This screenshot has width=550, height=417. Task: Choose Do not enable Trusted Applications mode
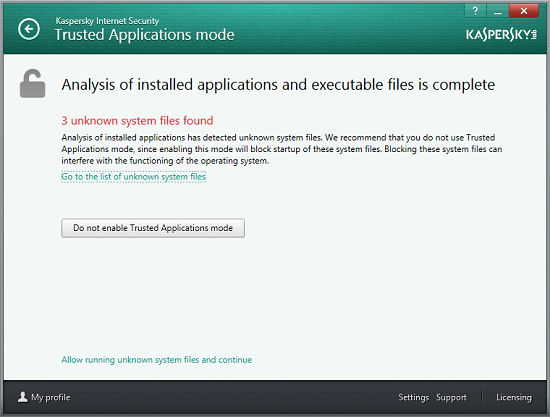tap(153, 228)
